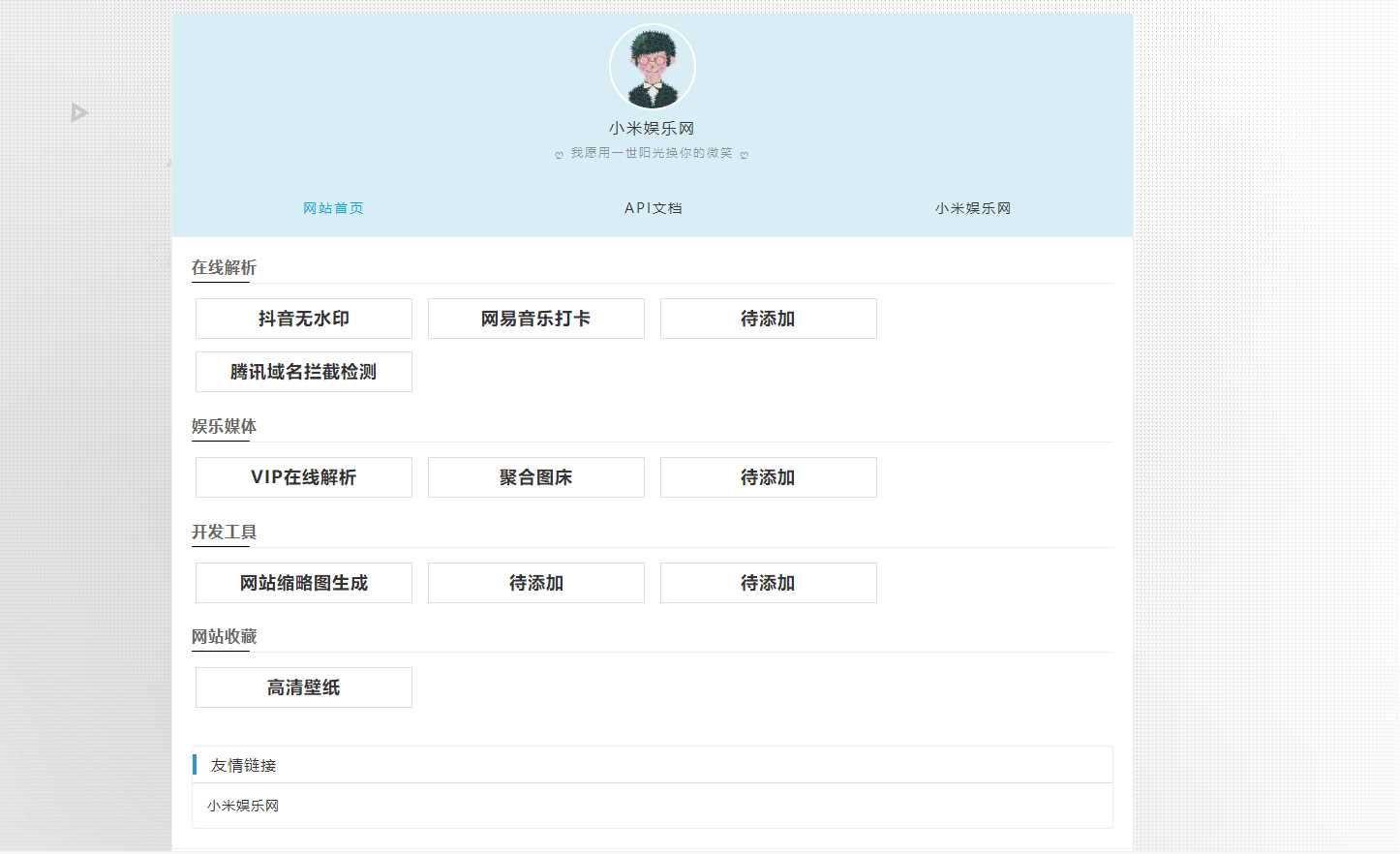This screenshot has height=854, width=1400.
Task: Click the 娱乐媒体 section heading
Action: point(223,426)
